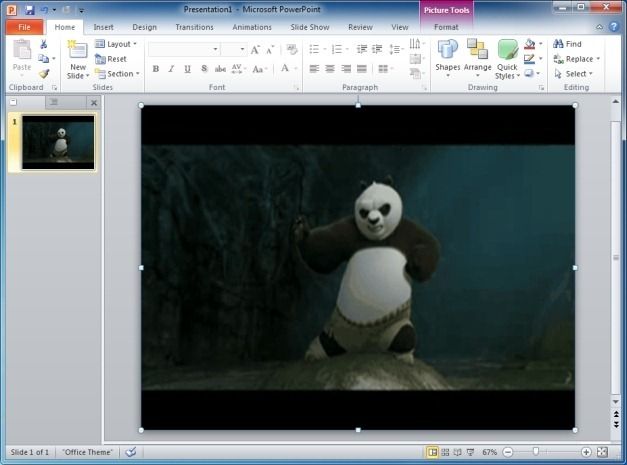Image resolution: width=627 pixels, height=465 pixels.
Task: Open the Picture Tools Format tab
Action: click(x=446, y=27)
